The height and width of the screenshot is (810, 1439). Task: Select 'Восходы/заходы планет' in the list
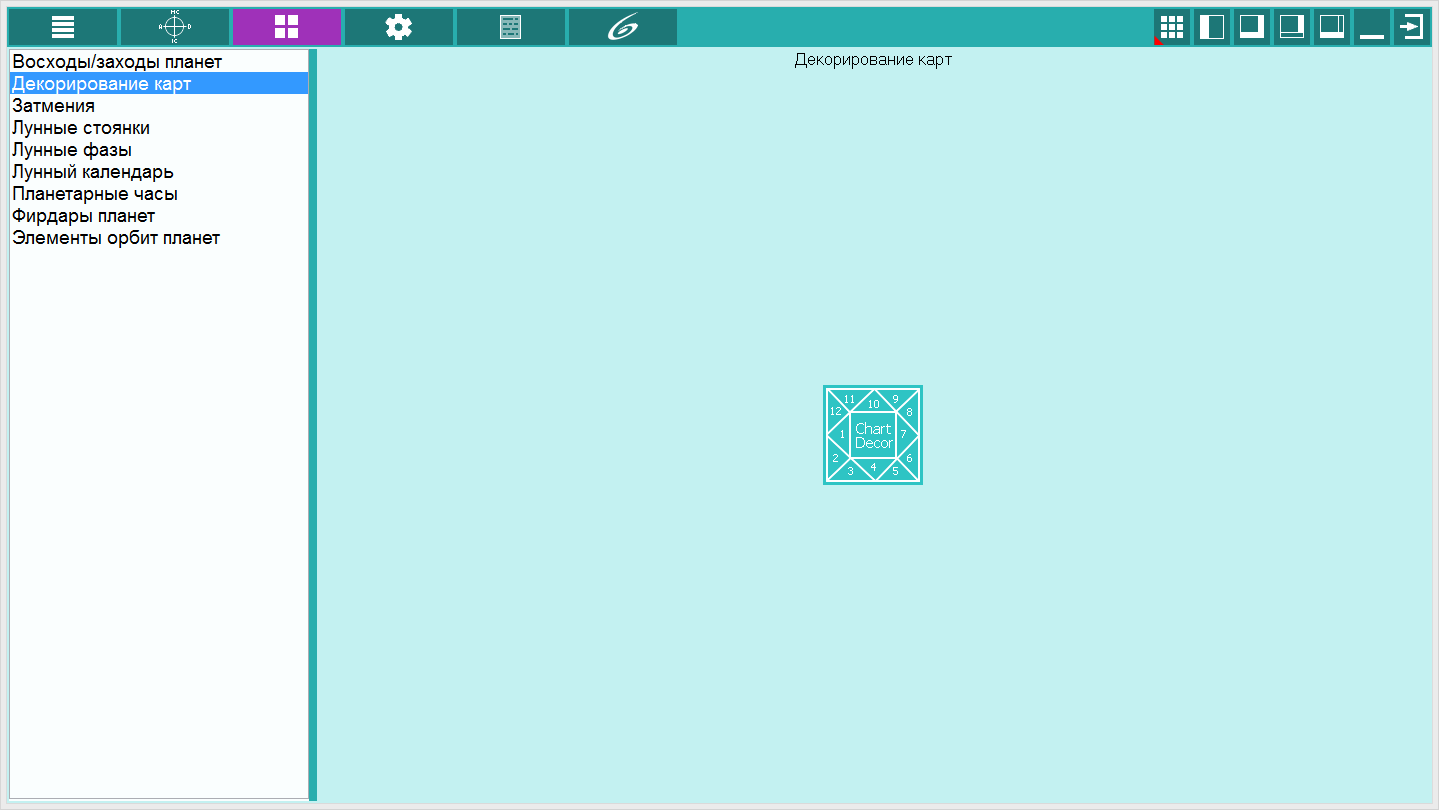[x=117, y=62]
